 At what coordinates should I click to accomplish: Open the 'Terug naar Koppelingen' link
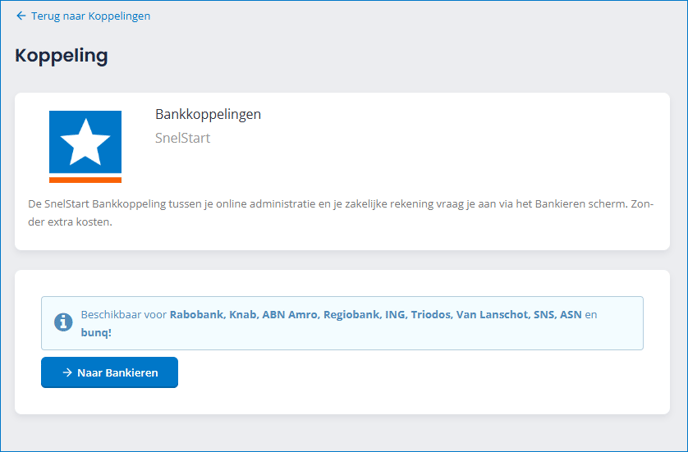(x=89, y=16)
